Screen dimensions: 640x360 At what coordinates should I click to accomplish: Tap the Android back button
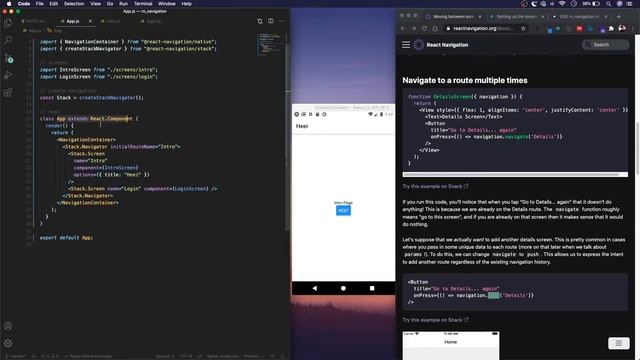[x=314, y=288]
